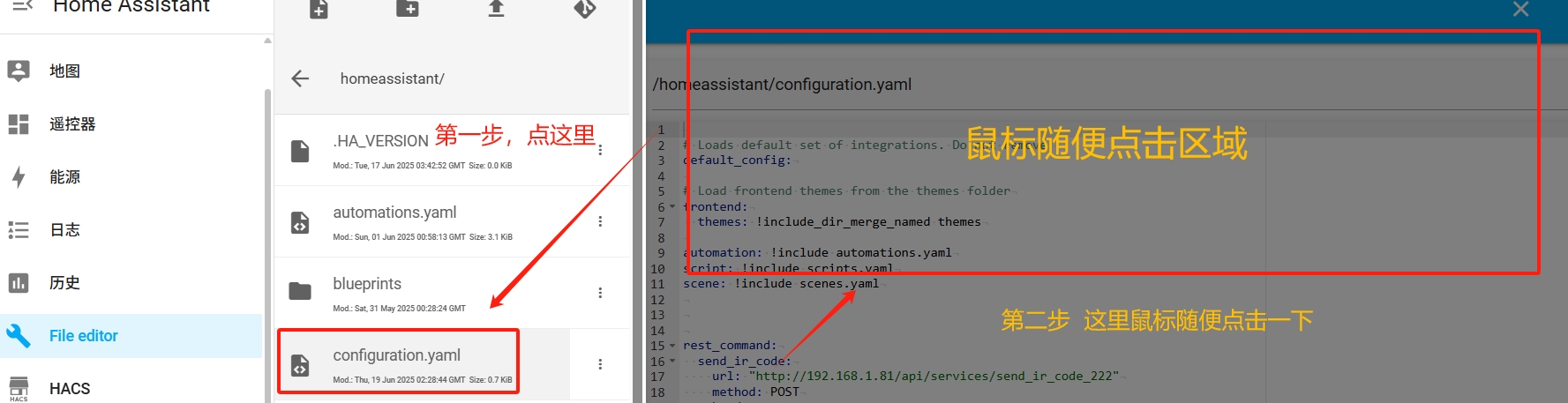Open the 历史 sidebar item

click(x=131, y=283)
